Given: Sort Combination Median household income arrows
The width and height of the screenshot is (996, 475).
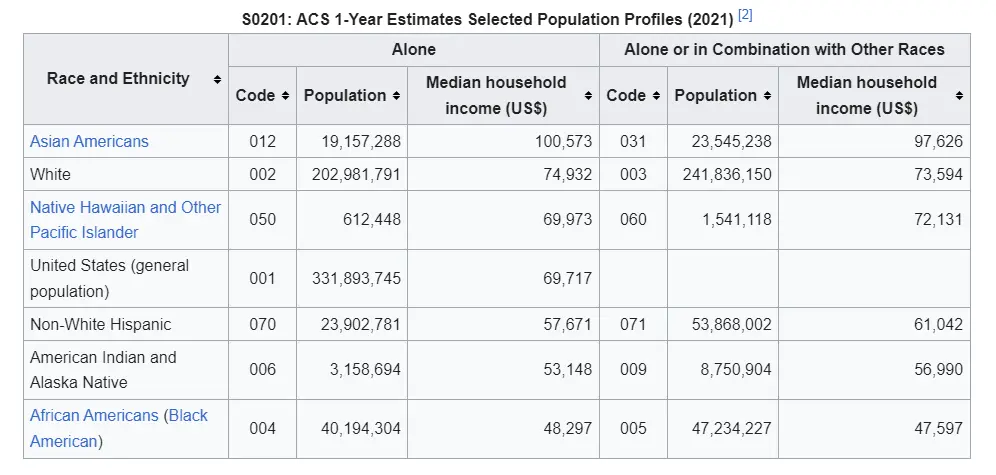Looking at the screenshot, I should (959, 96).
